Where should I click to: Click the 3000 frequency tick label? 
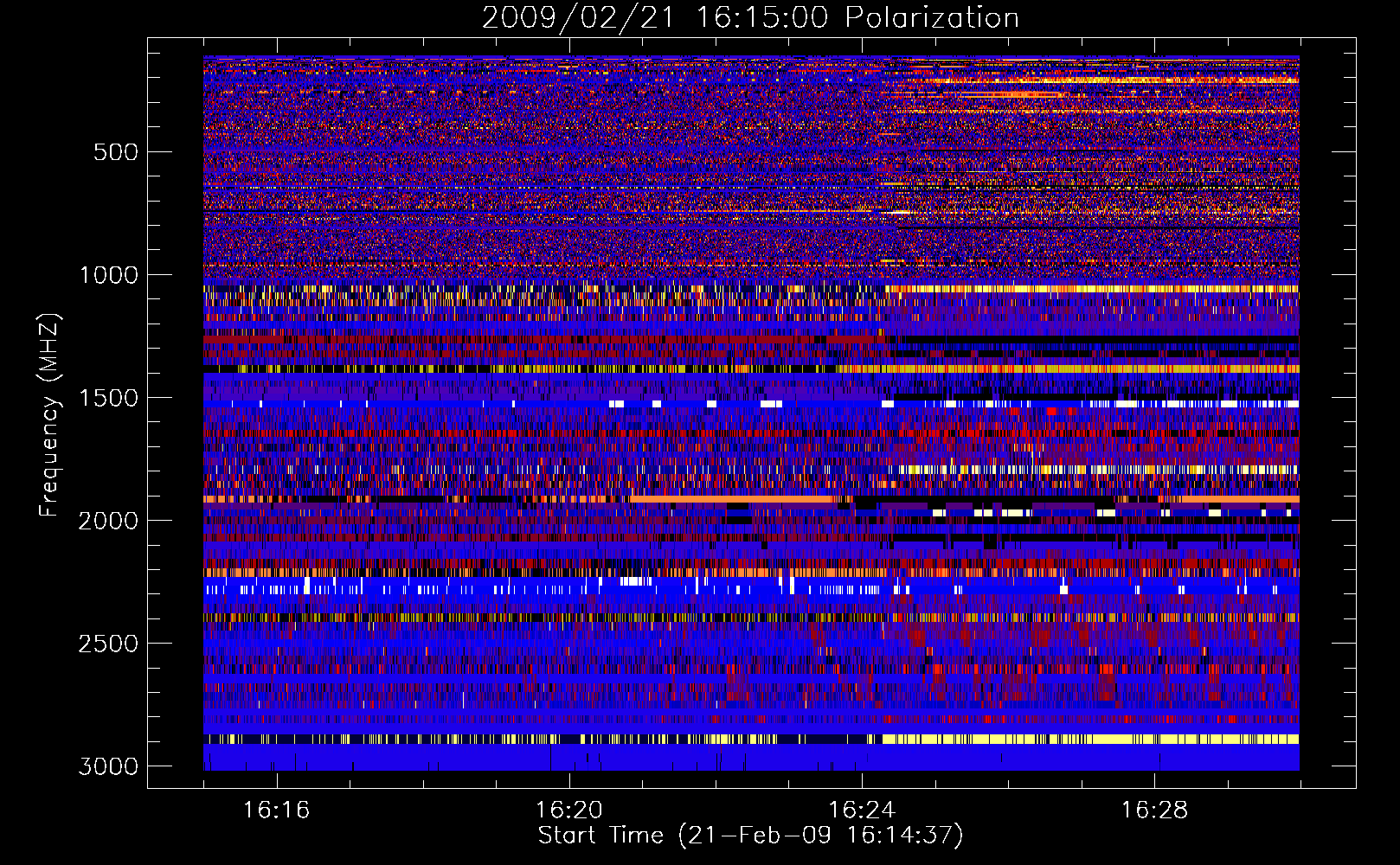pos(108,766)
